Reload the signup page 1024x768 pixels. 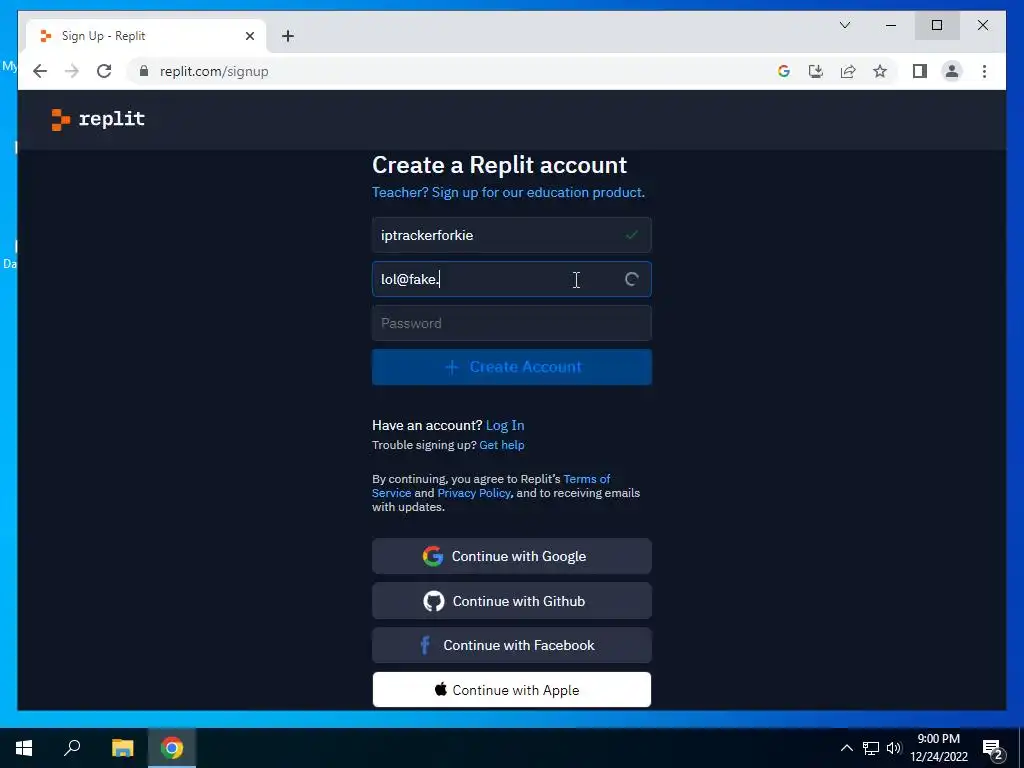pos(104,71)
